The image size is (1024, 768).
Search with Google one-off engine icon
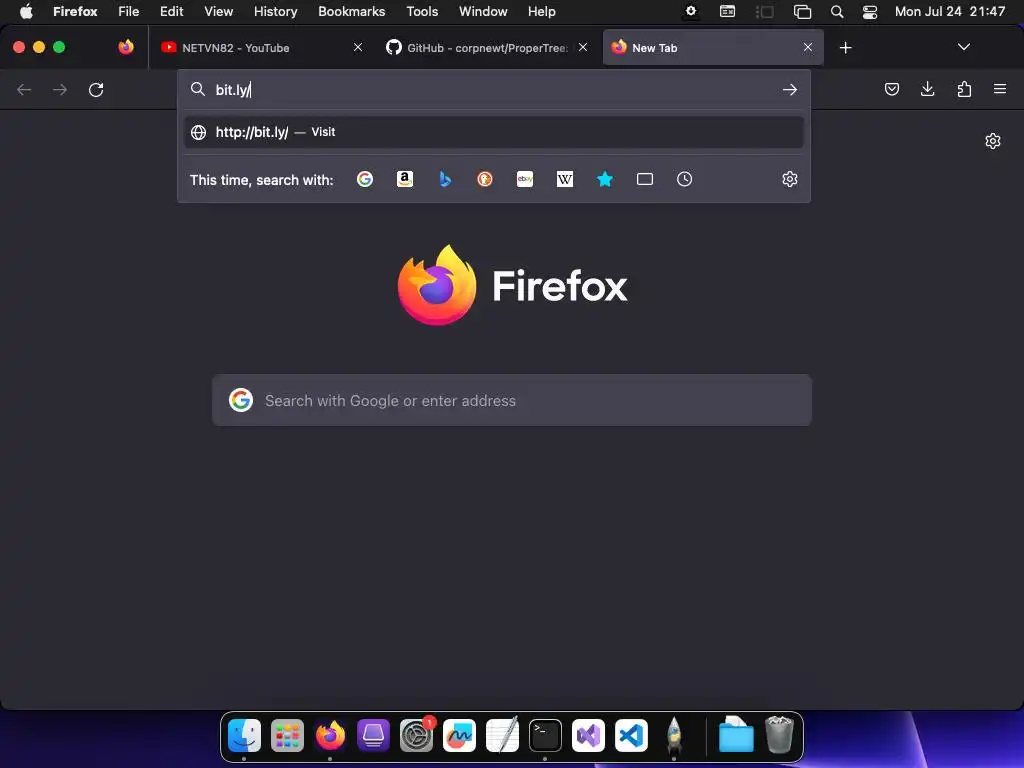click(x=365, y=179)
